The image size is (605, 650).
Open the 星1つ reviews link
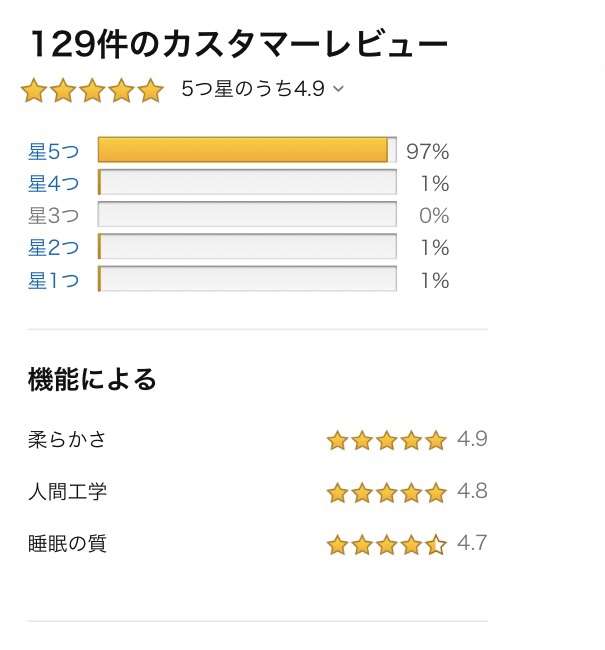point(53,281)
